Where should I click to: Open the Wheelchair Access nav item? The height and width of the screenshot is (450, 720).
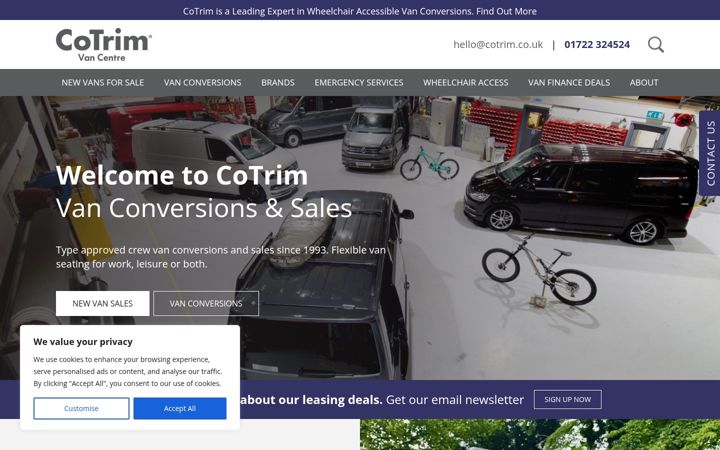[x=466, y=83]
